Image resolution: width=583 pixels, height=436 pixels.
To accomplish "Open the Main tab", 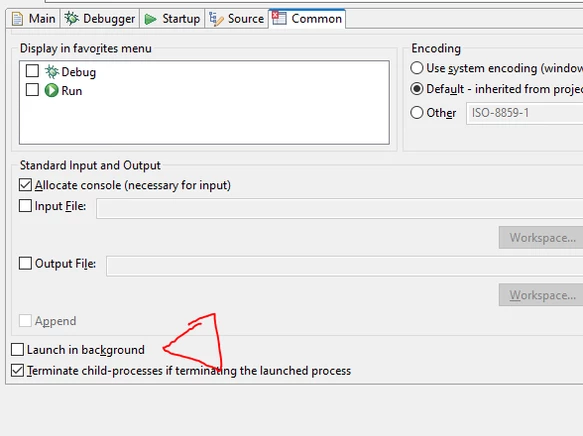I will click(x=33, y=19).
